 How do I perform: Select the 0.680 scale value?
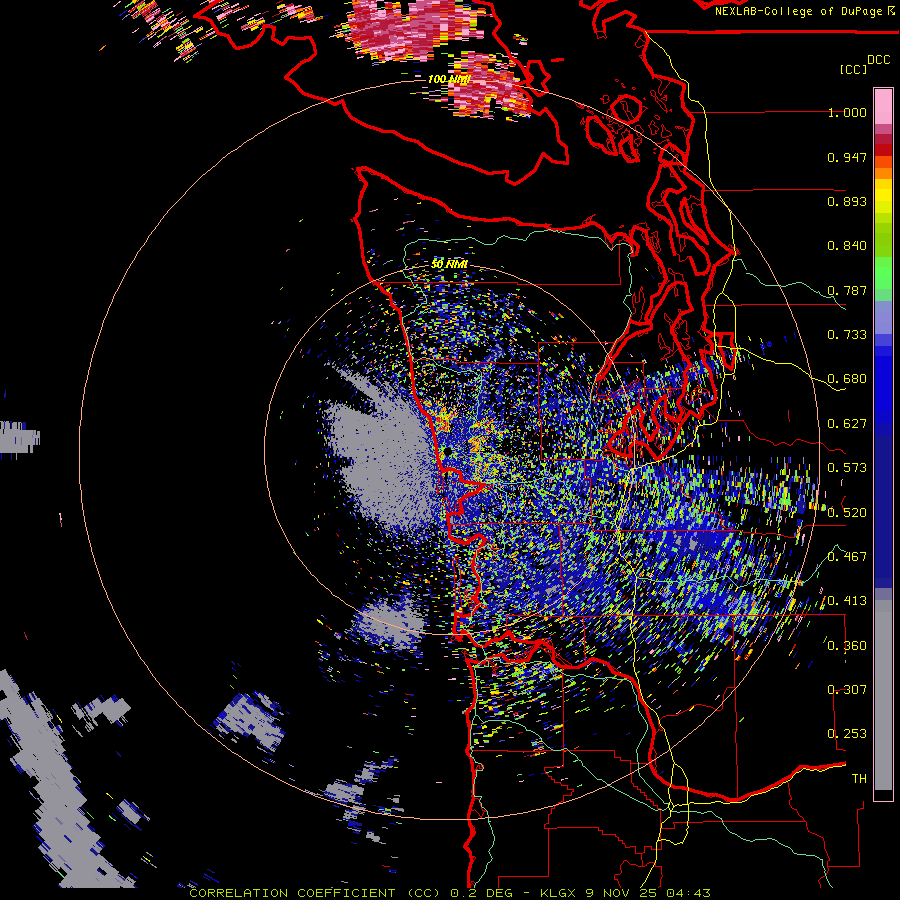coord(847,379)
